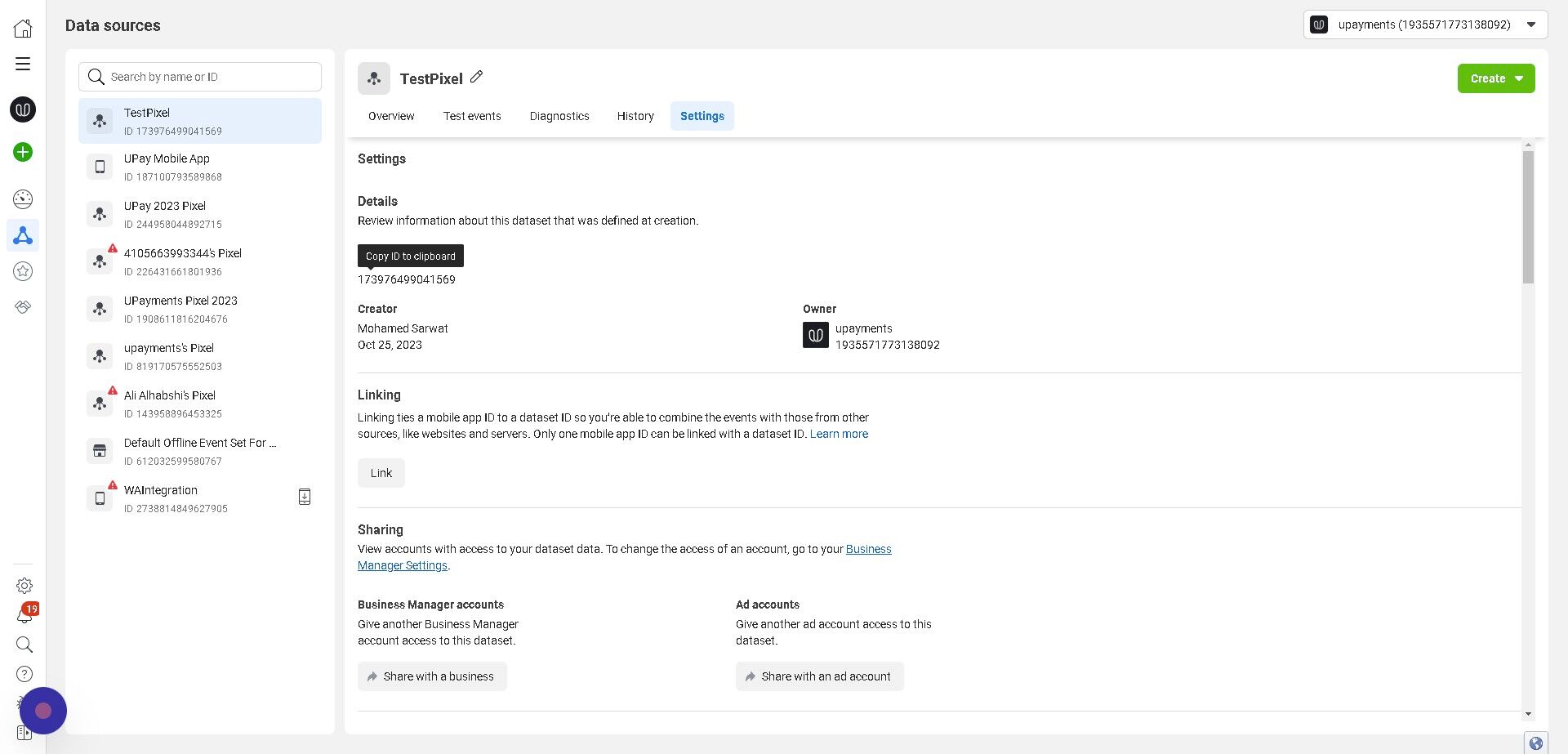The image size is (1568, 754).
Task: Open the History tab
Action: point(635,116)
